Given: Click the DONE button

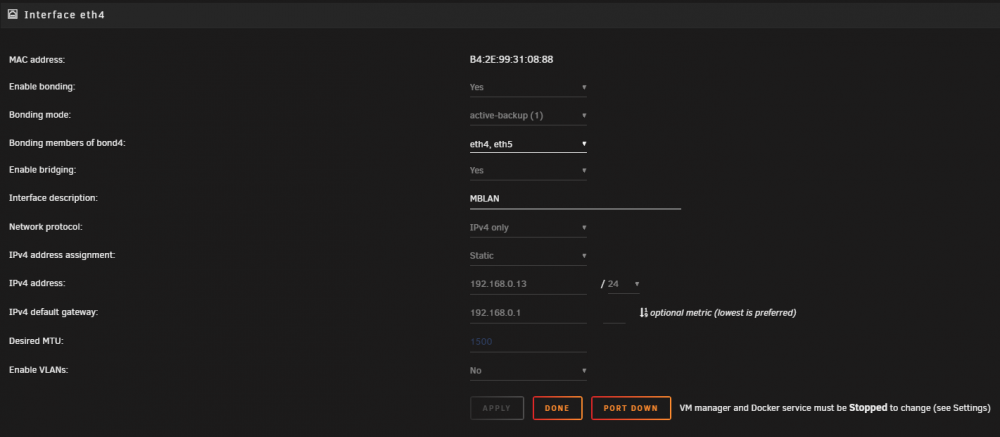Looking at the screenshot, I should (x=557, y=408).
